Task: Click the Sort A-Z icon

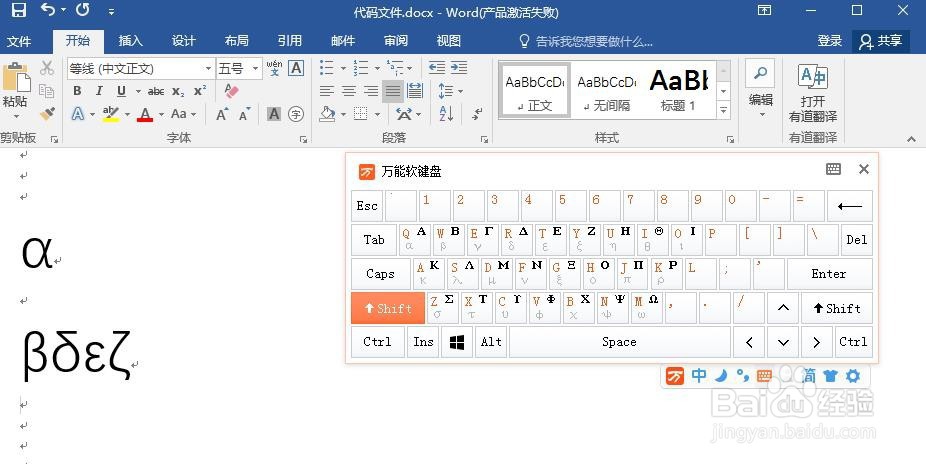Action: [446, 113]
